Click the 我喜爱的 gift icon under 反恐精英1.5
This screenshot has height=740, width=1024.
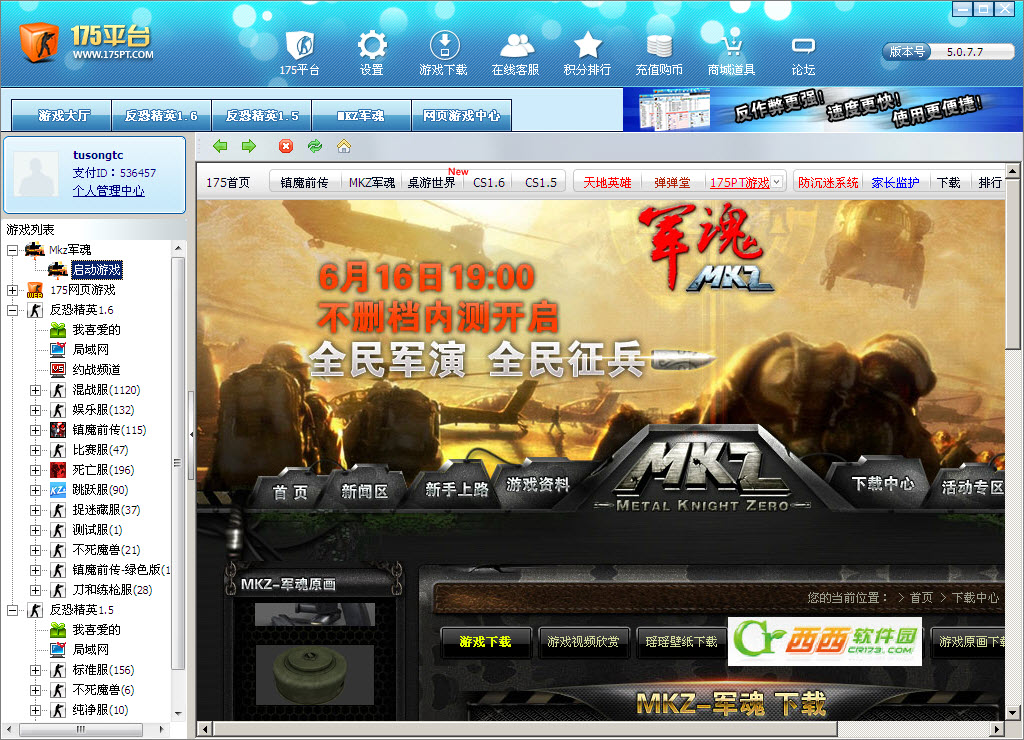point(58,630)
